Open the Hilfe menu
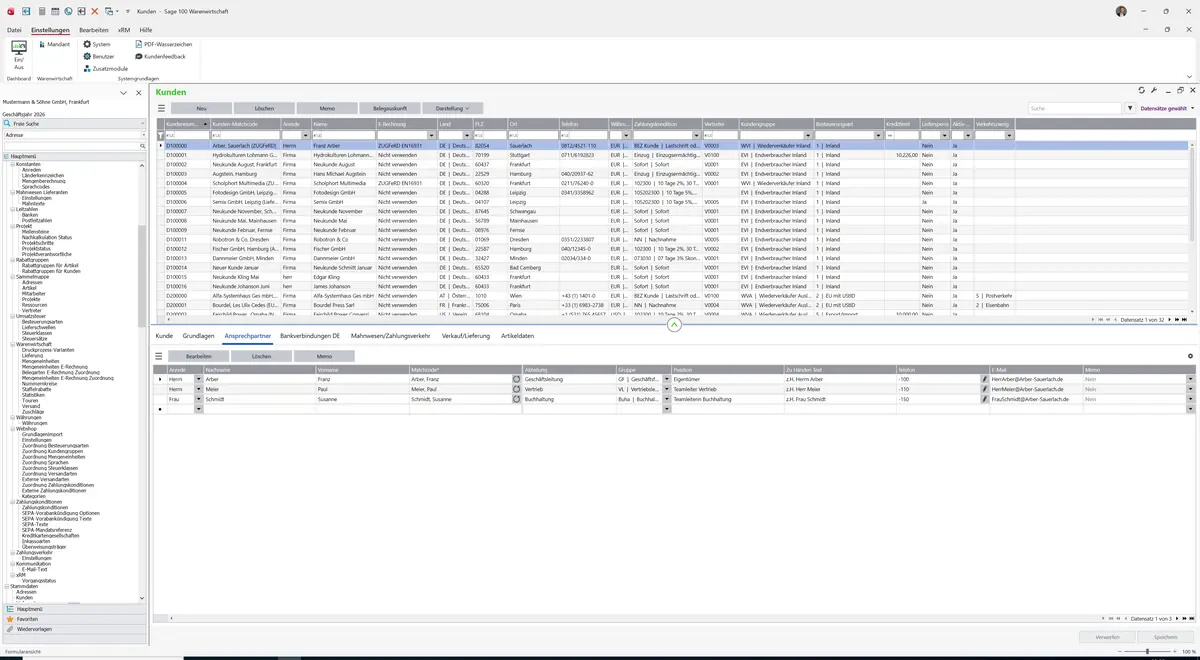Viewport: 1200px width, 660px height. 146,30
